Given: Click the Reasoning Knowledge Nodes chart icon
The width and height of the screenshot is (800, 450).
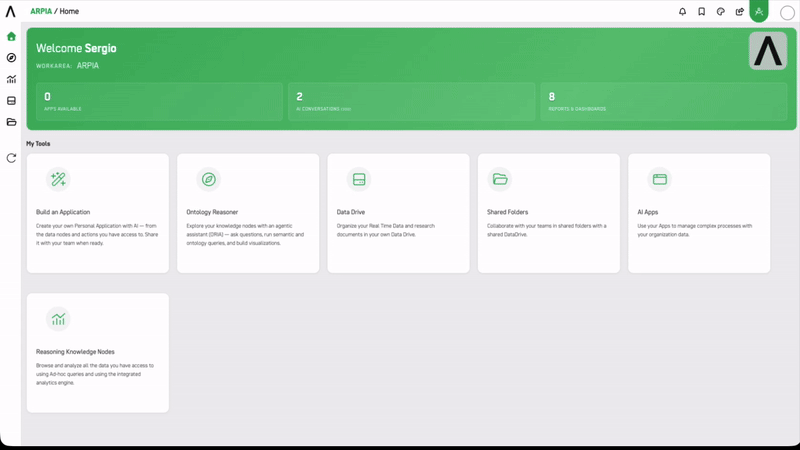Looking at the screenshot, I should pos(58,319).
